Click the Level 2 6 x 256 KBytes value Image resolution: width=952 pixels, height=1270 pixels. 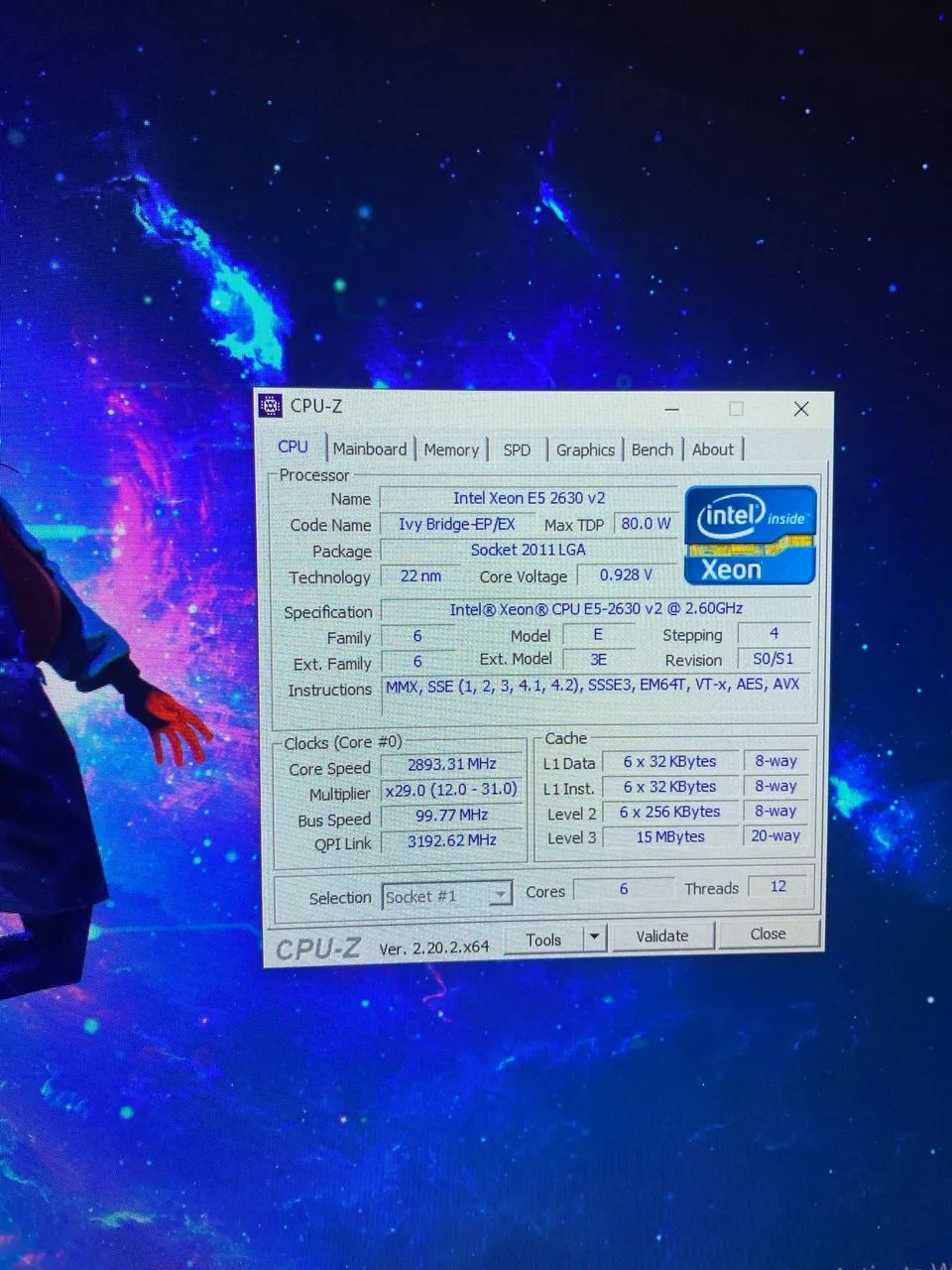pos(670,812)
